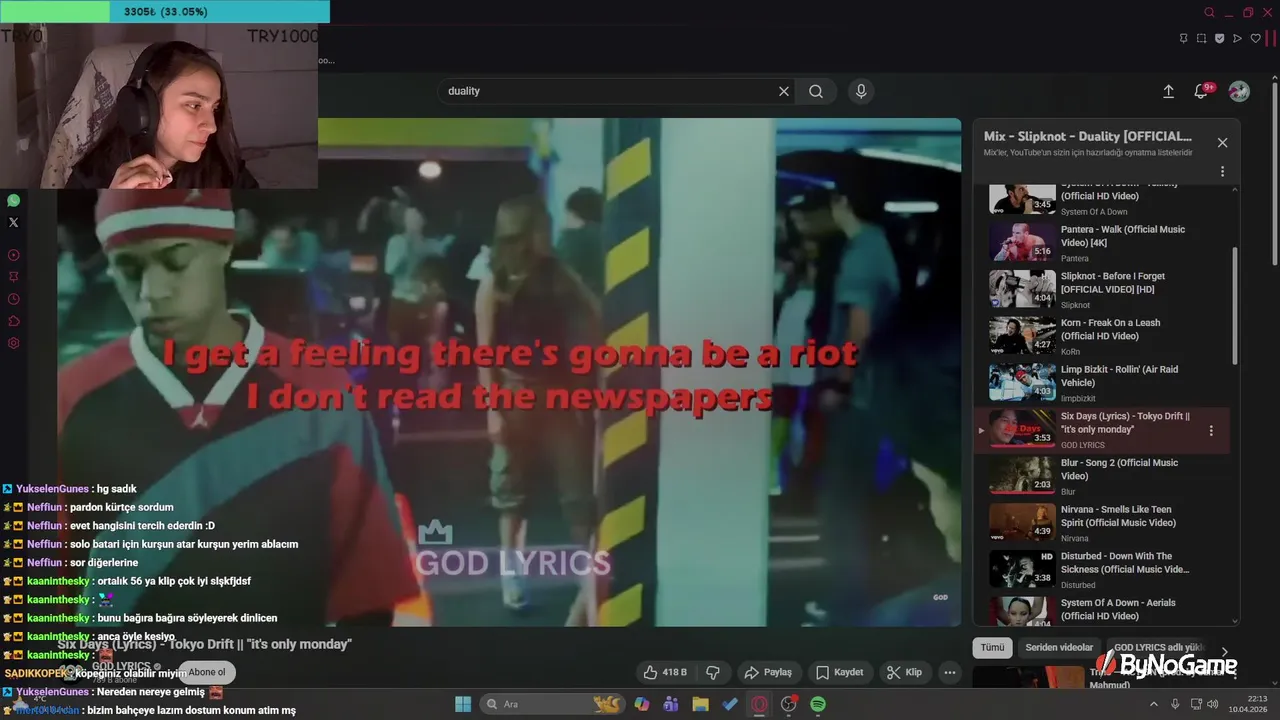Click the Opera pin icon in address bar
1280x720 pixels.
click(x=1184, y=38)
